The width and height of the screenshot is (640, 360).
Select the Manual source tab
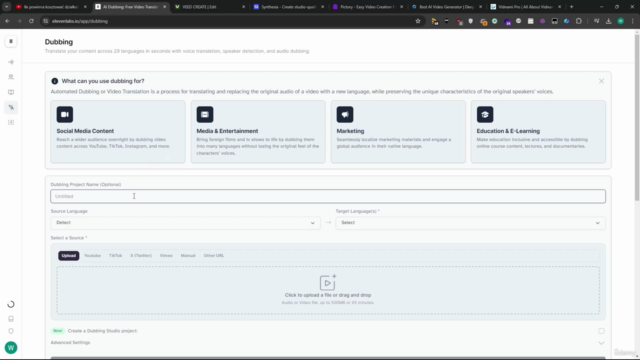pos(188,256)
